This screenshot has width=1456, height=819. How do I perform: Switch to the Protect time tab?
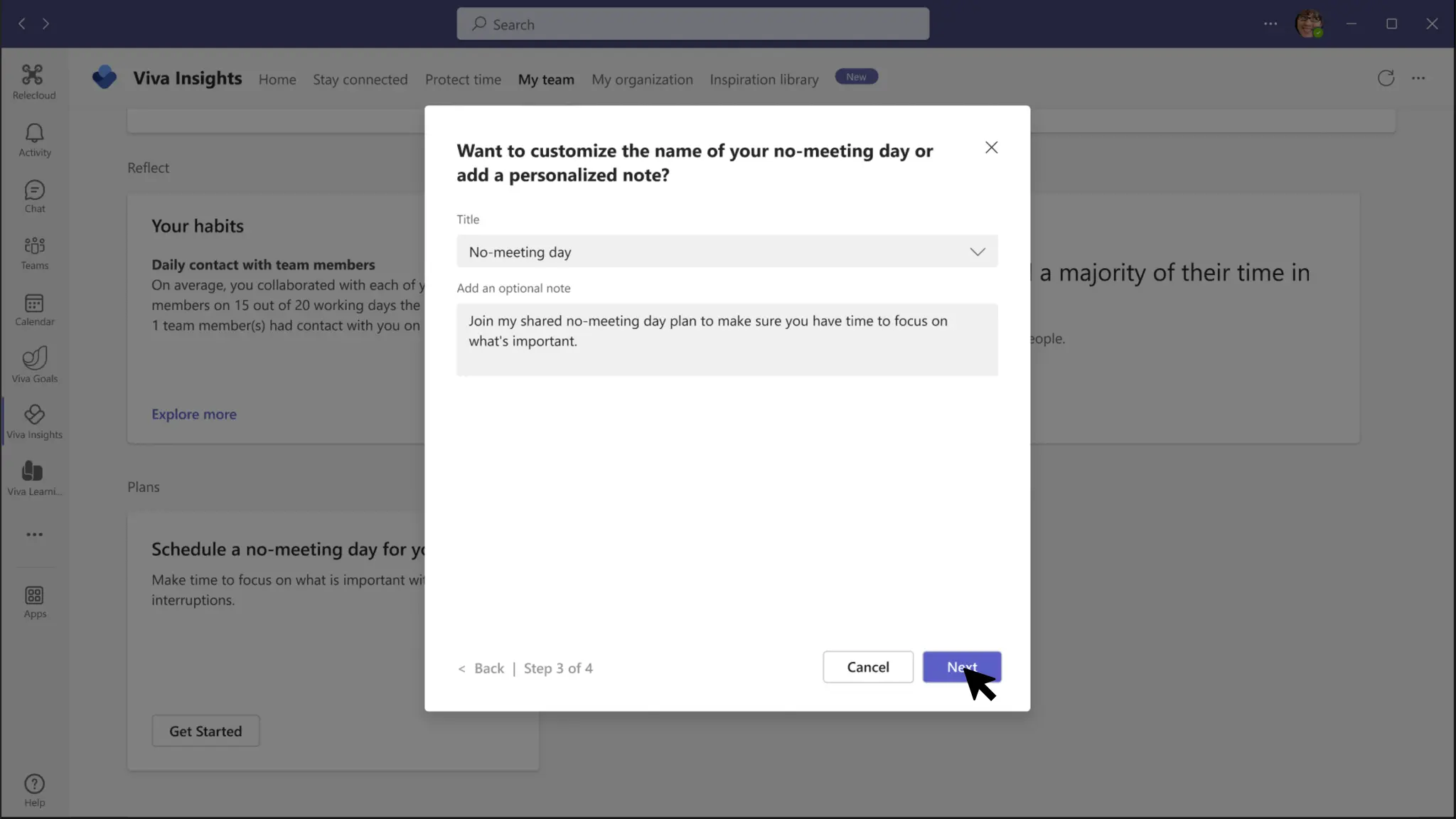tap(463, 80)
